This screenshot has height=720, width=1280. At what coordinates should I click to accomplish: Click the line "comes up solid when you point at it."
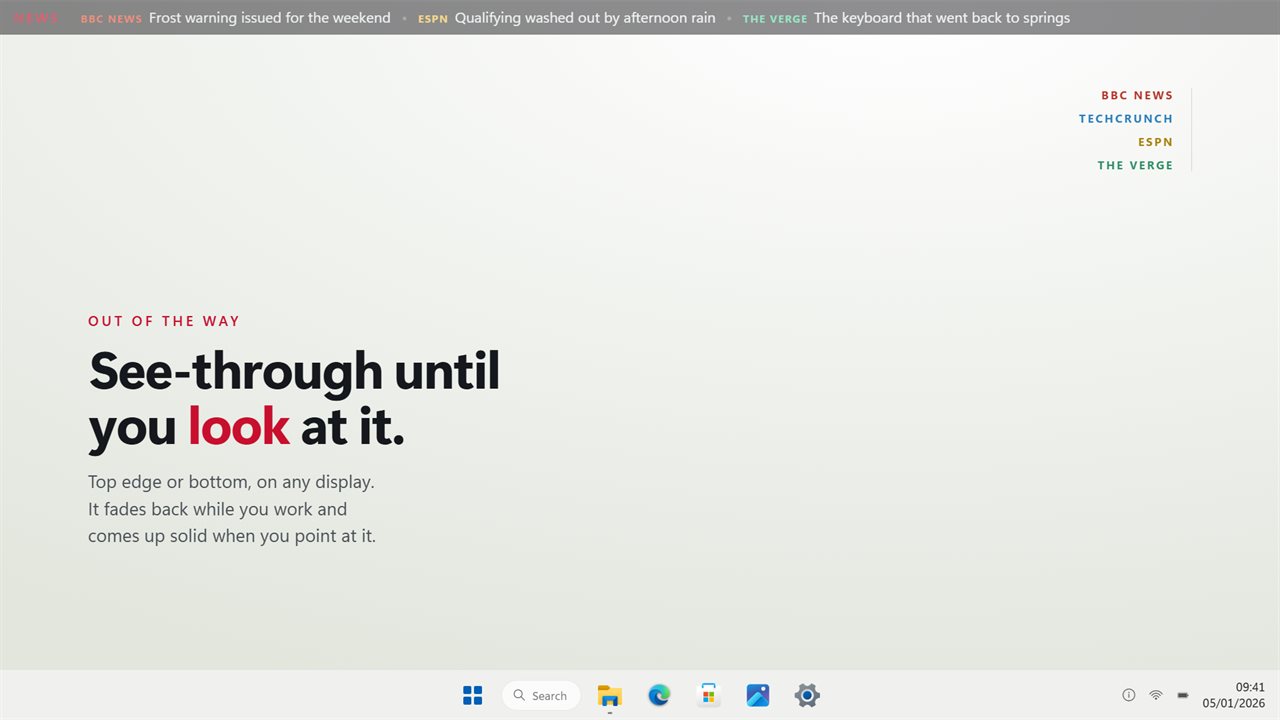pyautogui.click(x=232, y=536)
